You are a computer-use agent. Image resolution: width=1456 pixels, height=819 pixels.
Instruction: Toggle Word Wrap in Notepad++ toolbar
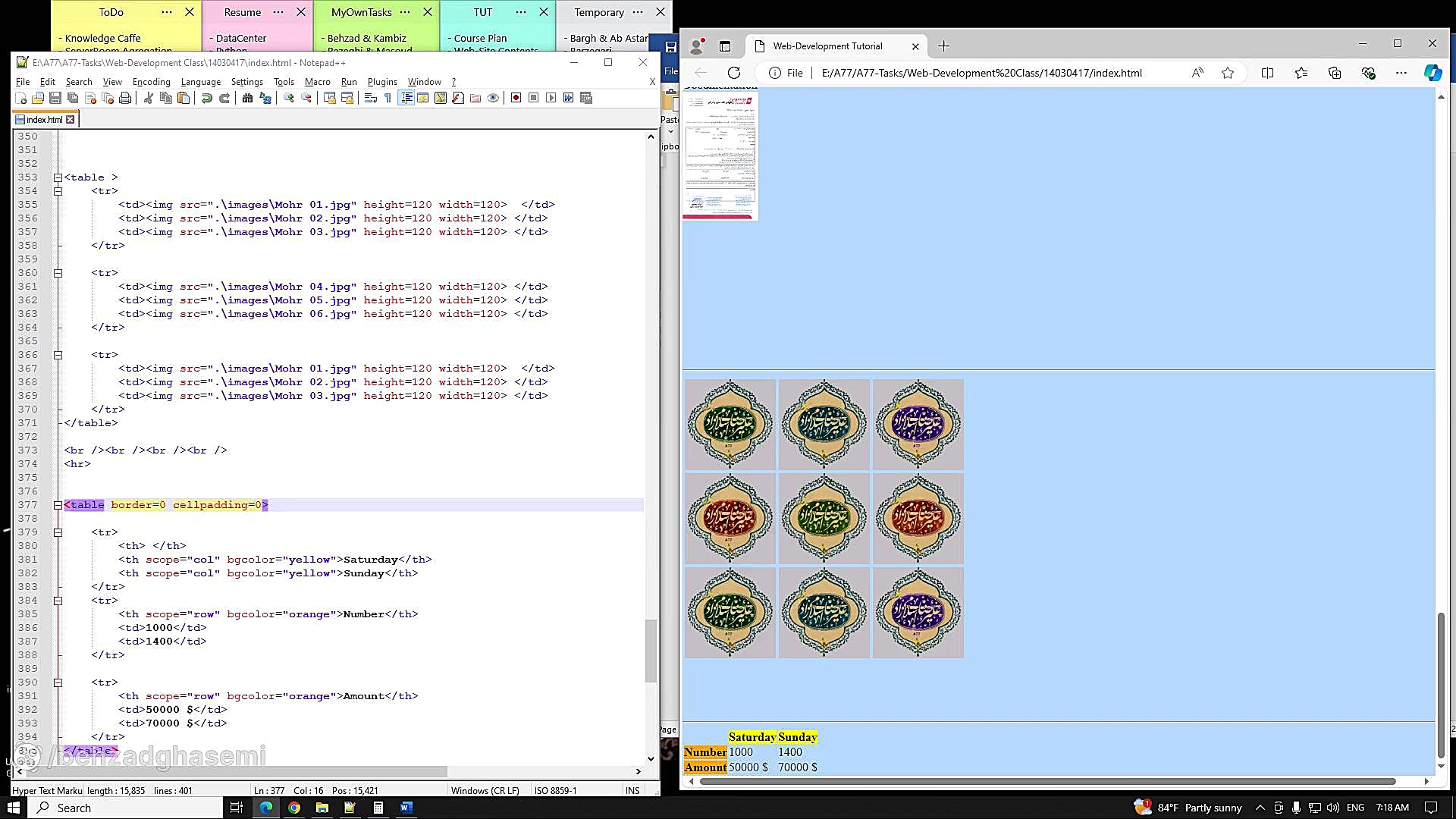[x=370, y=98]
